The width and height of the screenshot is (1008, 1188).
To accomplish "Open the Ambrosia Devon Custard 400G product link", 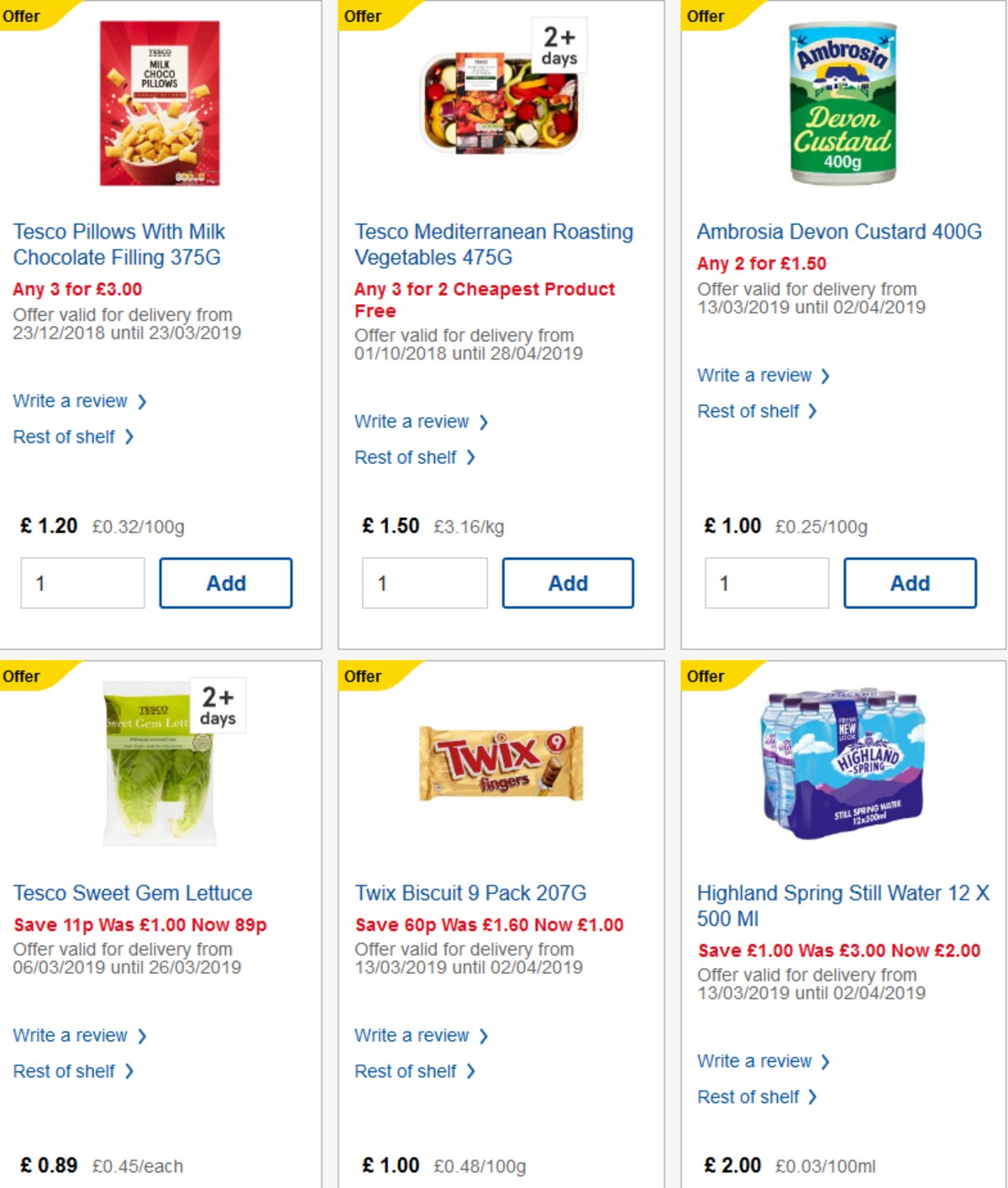I will point(838,232).
